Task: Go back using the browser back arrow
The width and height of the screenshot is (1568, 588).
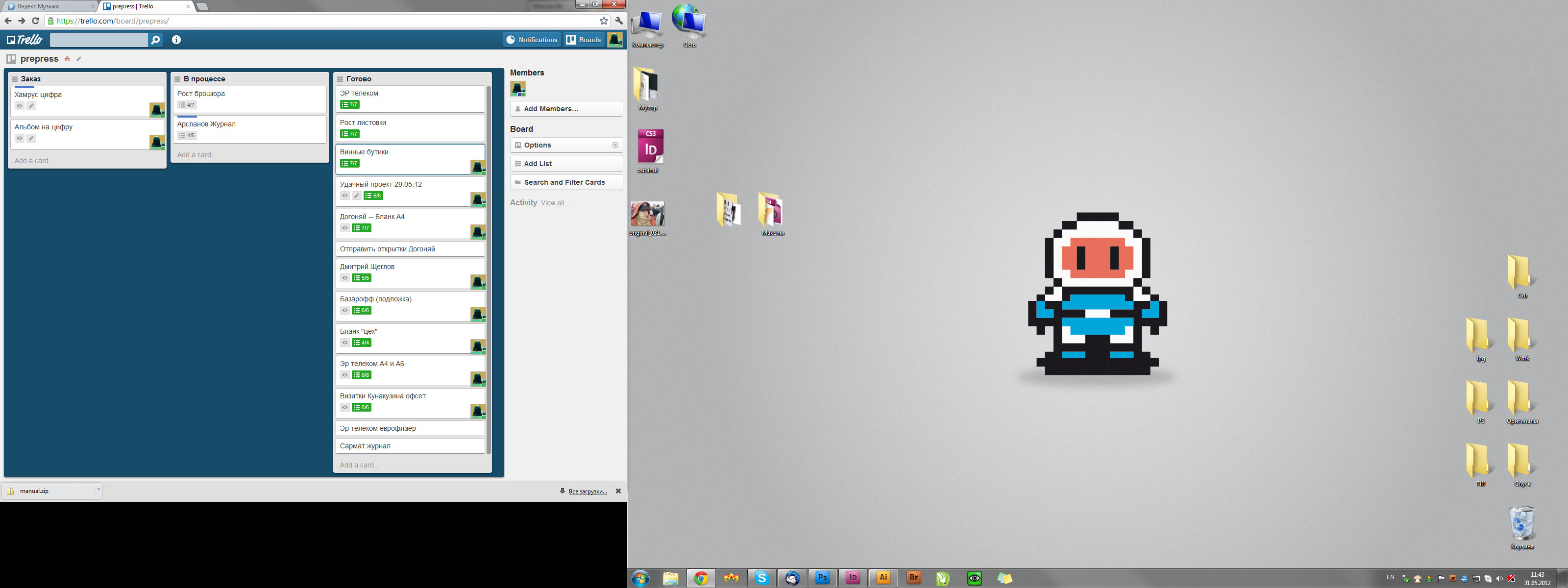Action: coord(8,21)
